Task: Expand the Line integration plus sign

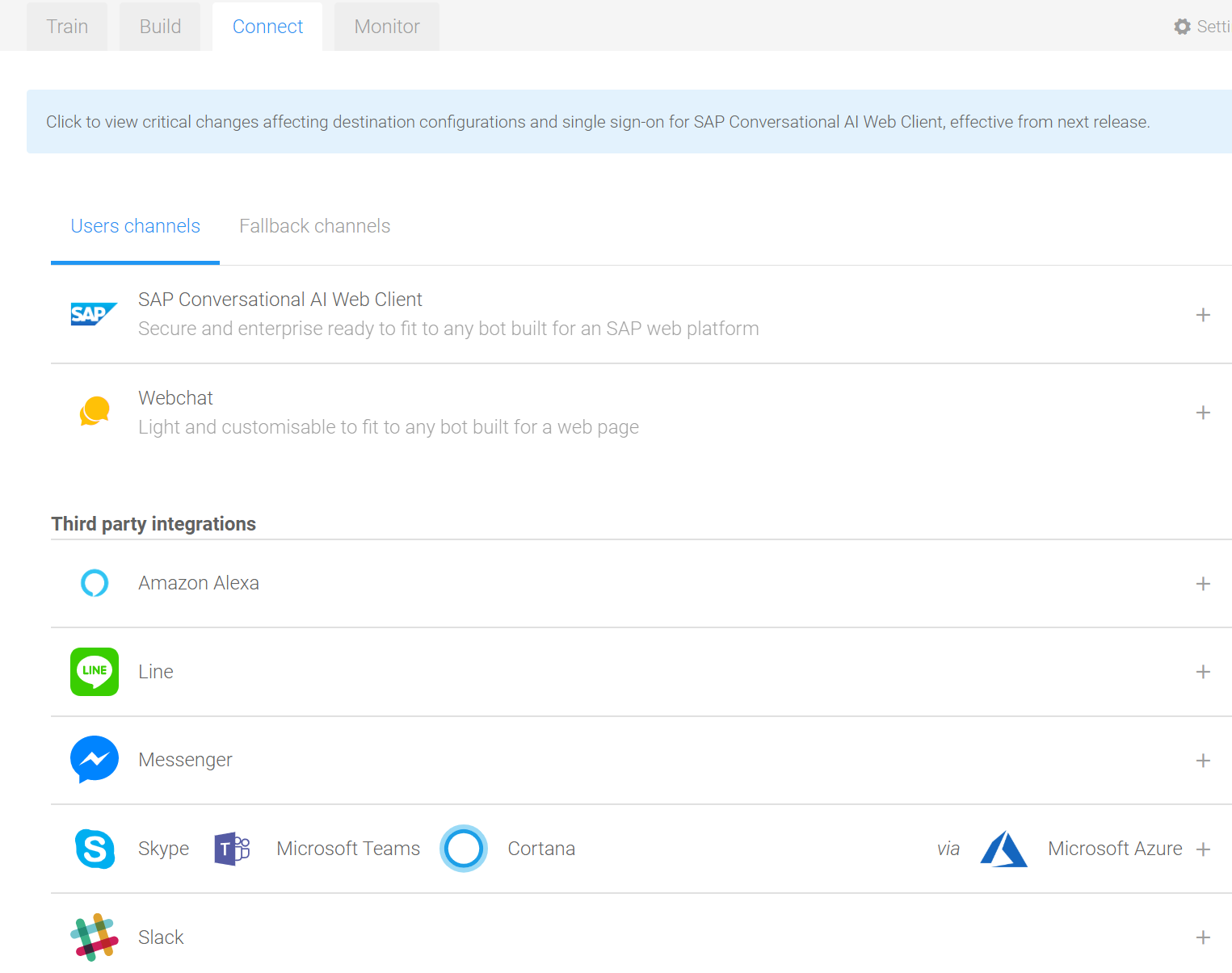Action: point(1203,672)
